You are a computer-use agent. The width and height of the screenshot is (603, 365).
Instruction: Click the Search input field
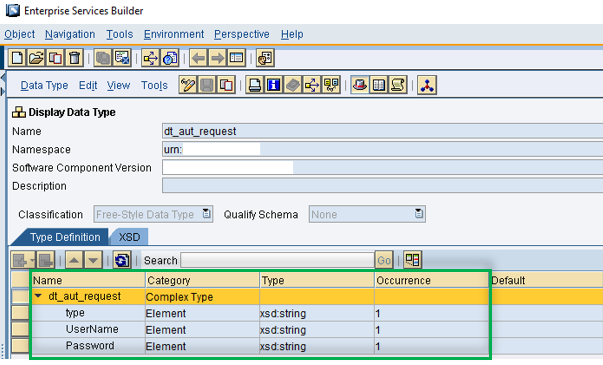pyautogui.click(x=277, y=260)
